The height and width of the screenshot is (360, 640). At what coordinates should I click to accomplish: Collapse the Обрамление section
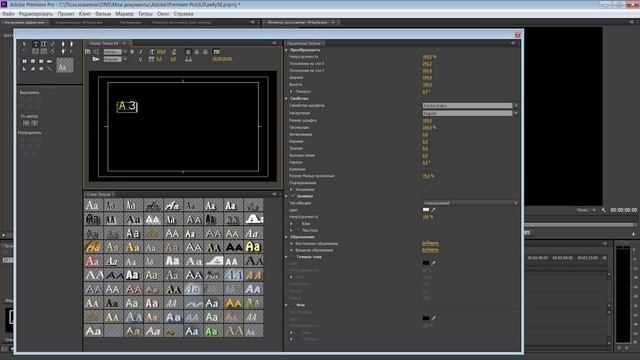click(x=287, y=237)
